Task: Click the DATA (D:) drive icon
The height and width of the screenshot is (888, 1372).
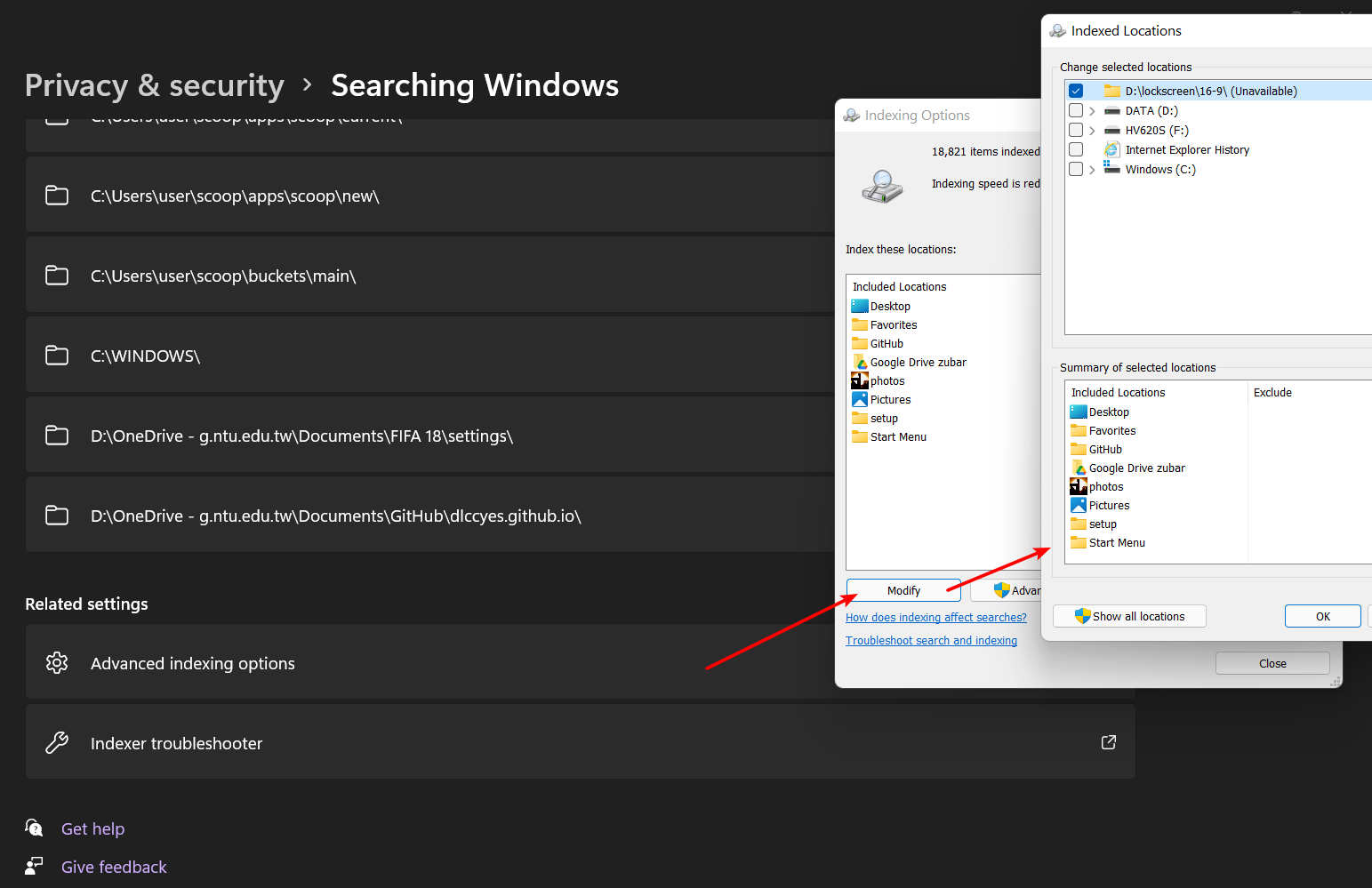Action: coord(1111,111)
